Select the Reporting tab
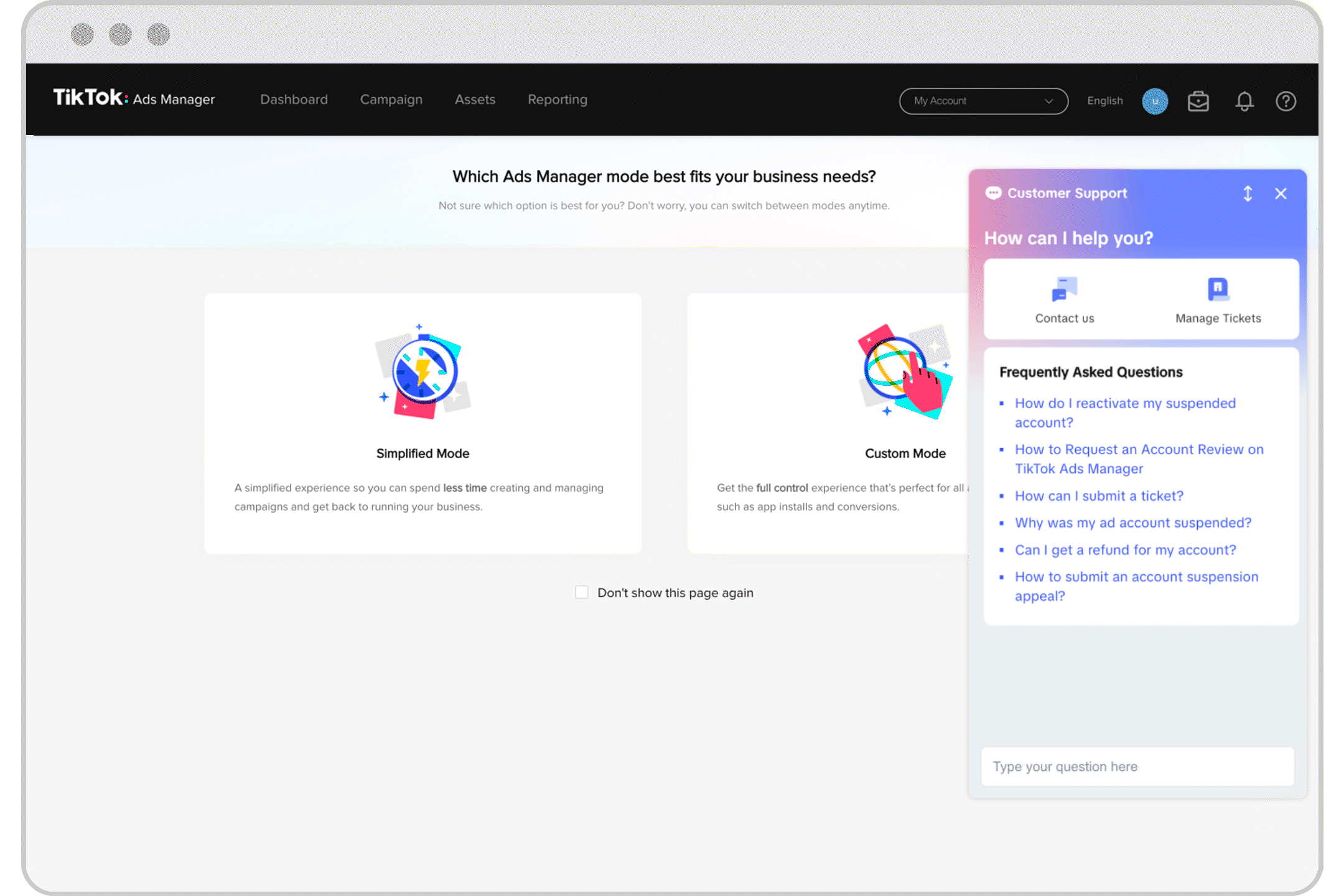The width and height of the screenshot is (1344, 896). pos(558,99)
